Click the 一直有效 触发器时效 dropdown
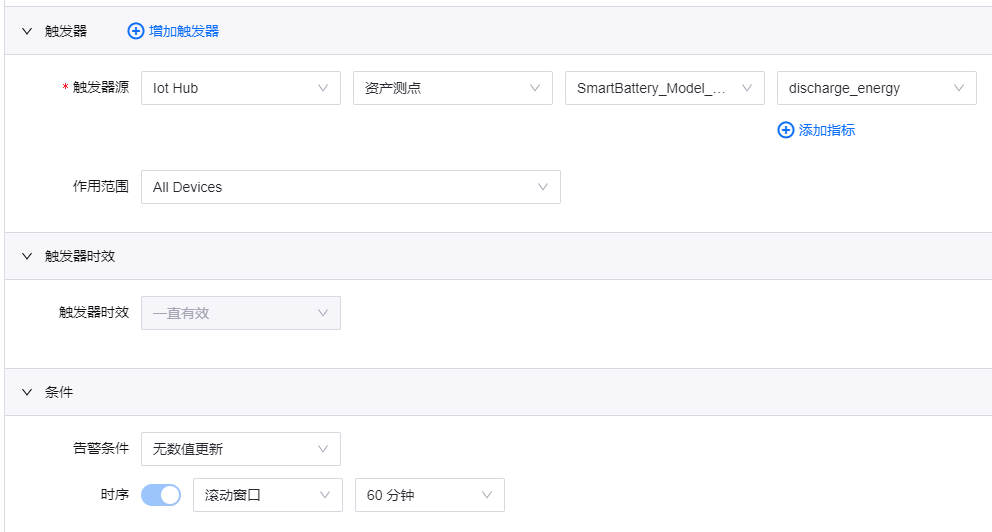 [x=240, y=313]
